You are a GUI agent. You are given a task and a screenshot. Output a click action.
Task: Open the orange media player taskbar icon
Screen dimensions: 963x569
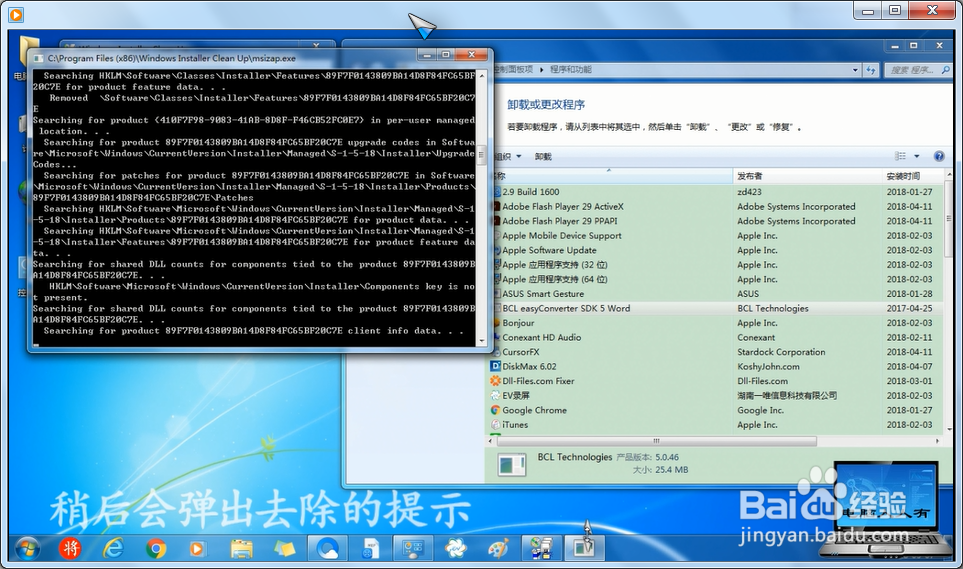[x=197, y=547]
